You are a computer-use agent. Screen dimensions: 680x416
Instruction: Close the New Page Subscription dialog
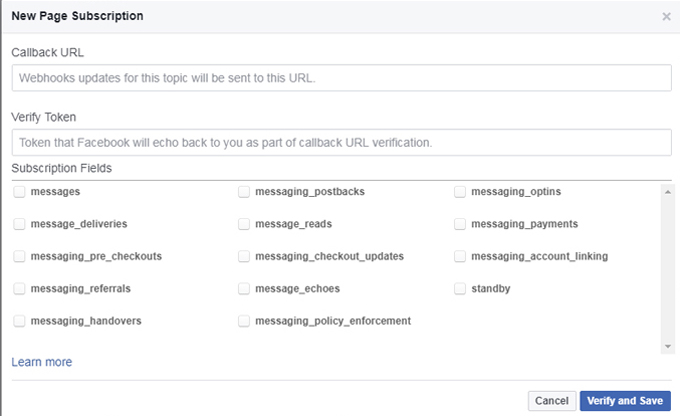pyautogui.click(x=666, y=17)
